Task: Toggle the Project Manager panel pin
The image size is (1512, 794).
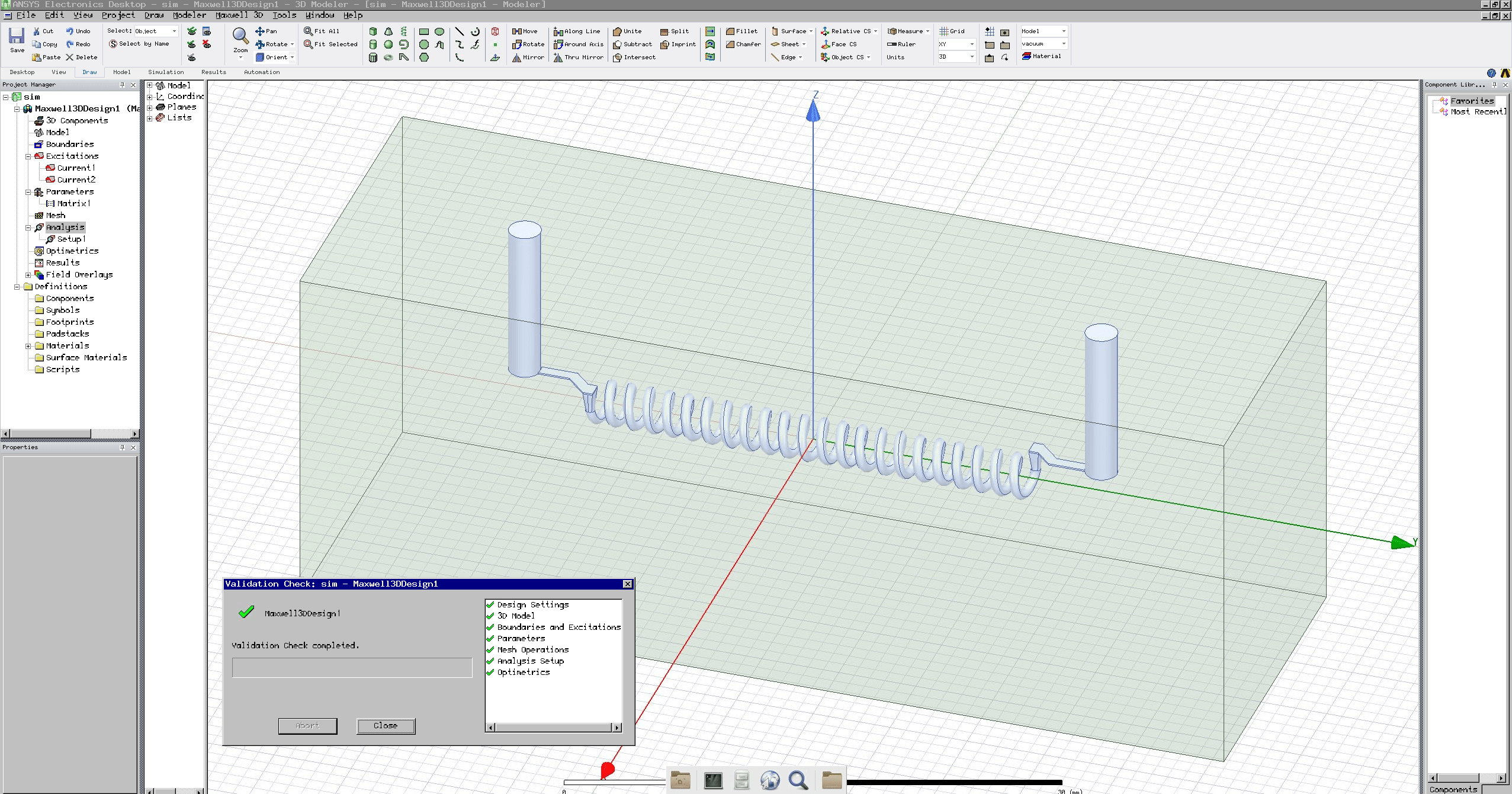Action: [123, 85]
